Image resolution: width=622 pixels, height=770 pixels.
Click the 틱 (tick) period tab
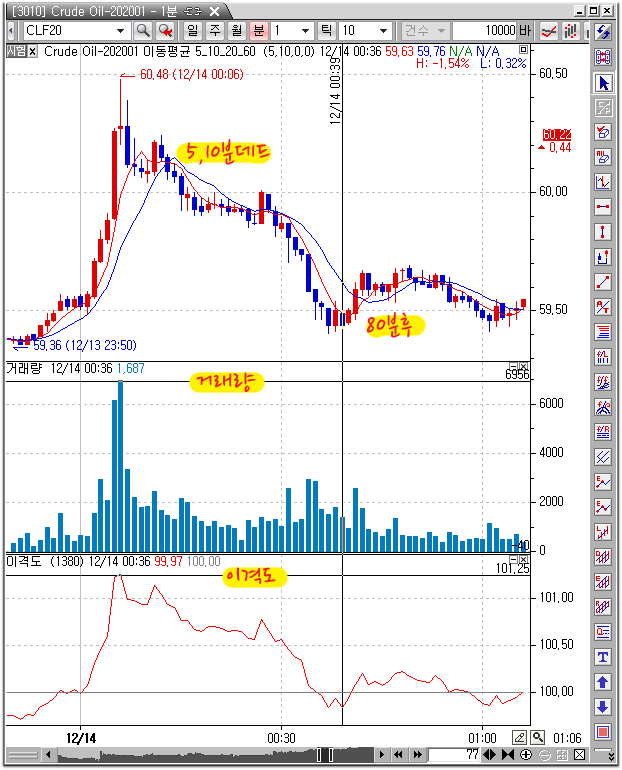pos(326,31)
